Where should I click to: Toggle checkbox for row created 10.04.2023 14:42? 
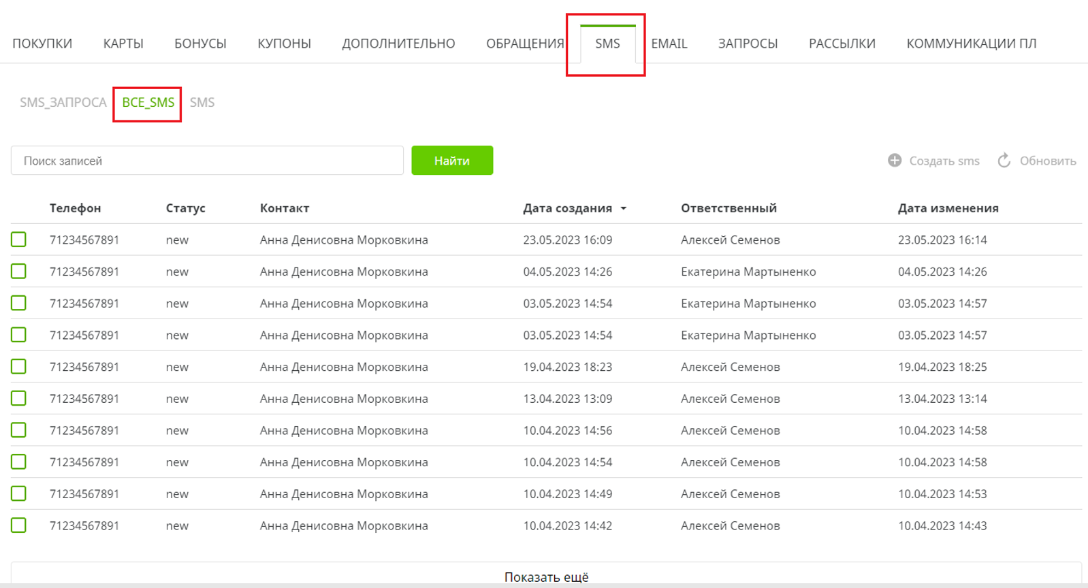tap(19, 525)
